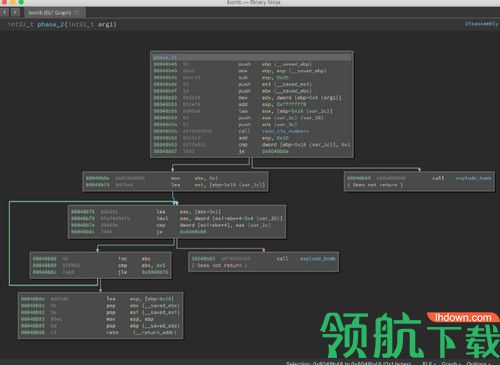Viewport: 500px width, 365px height.
Task: Select lea esi, [ebp-0x18] instruction line
Action: [175, 185]
